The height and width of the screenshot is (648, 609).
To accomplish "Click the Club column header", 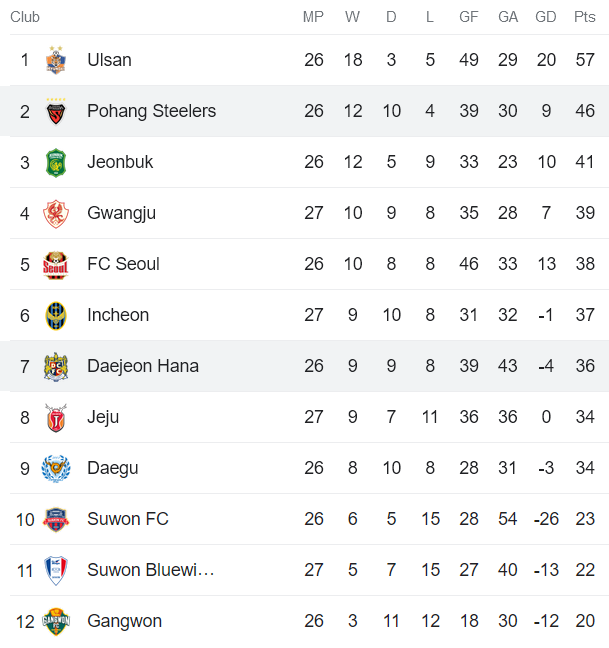I will click(x=25, y=17).
